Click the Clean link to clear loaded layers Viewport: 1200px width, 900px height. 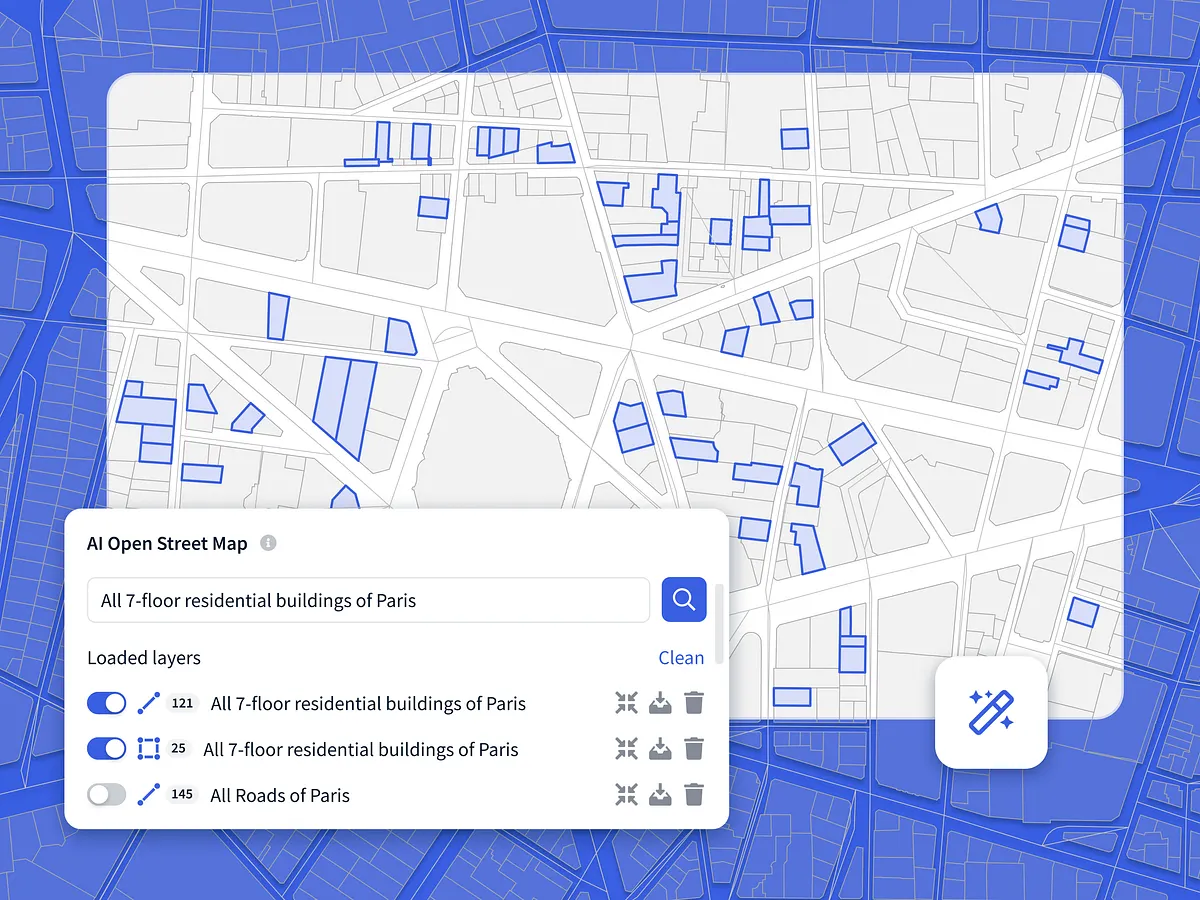click(x=681, y=657)
